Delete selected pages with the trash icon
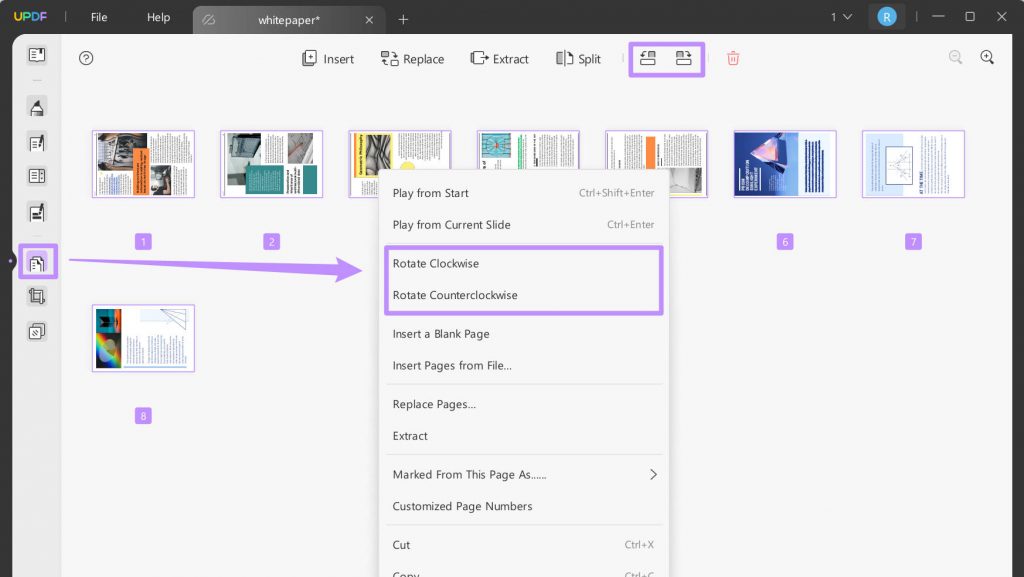 pyautogui.click(x=733, y=58)
